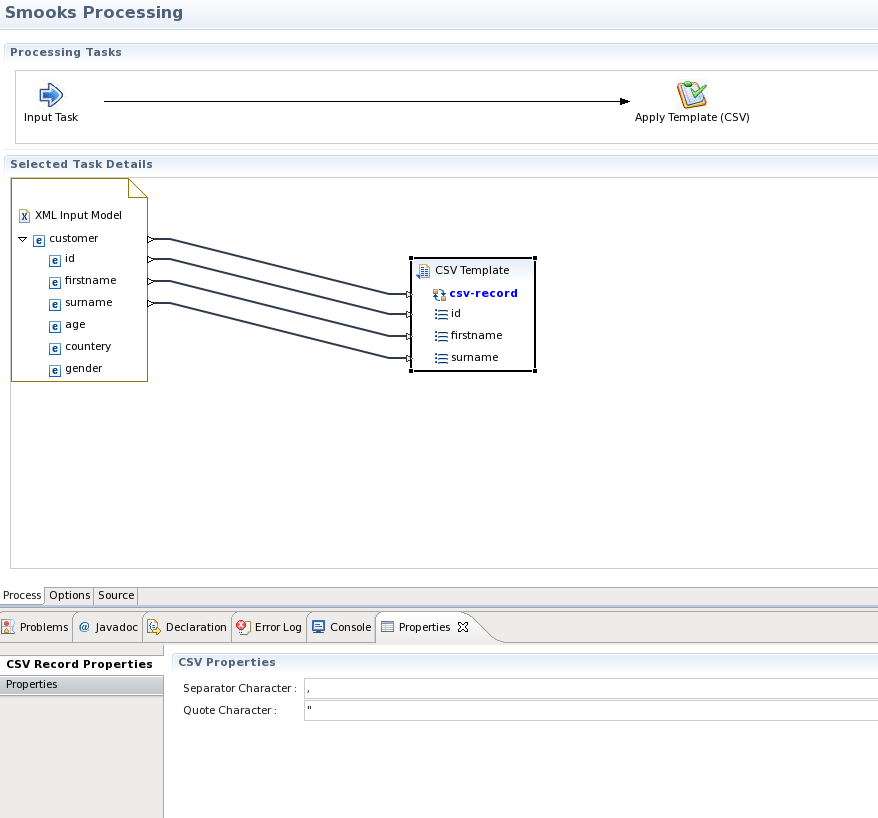878x818 pixels.
Task: Switch to the Process tab
Action: coord(22,595)
